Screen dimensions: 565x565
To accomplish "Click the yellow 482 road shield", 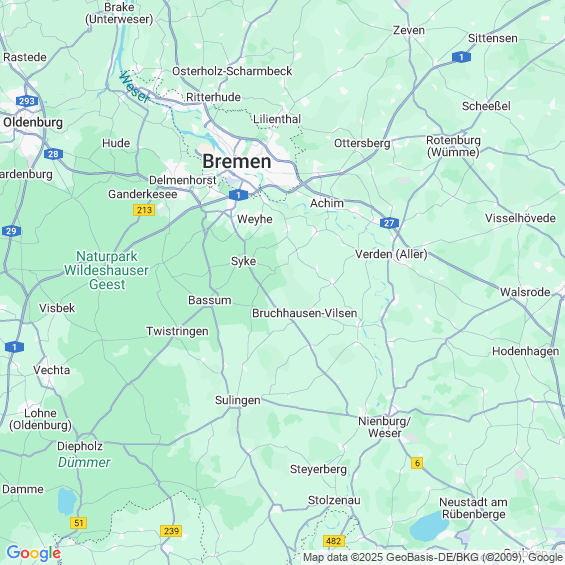I will pyautogui.click(x=334, y=541).
